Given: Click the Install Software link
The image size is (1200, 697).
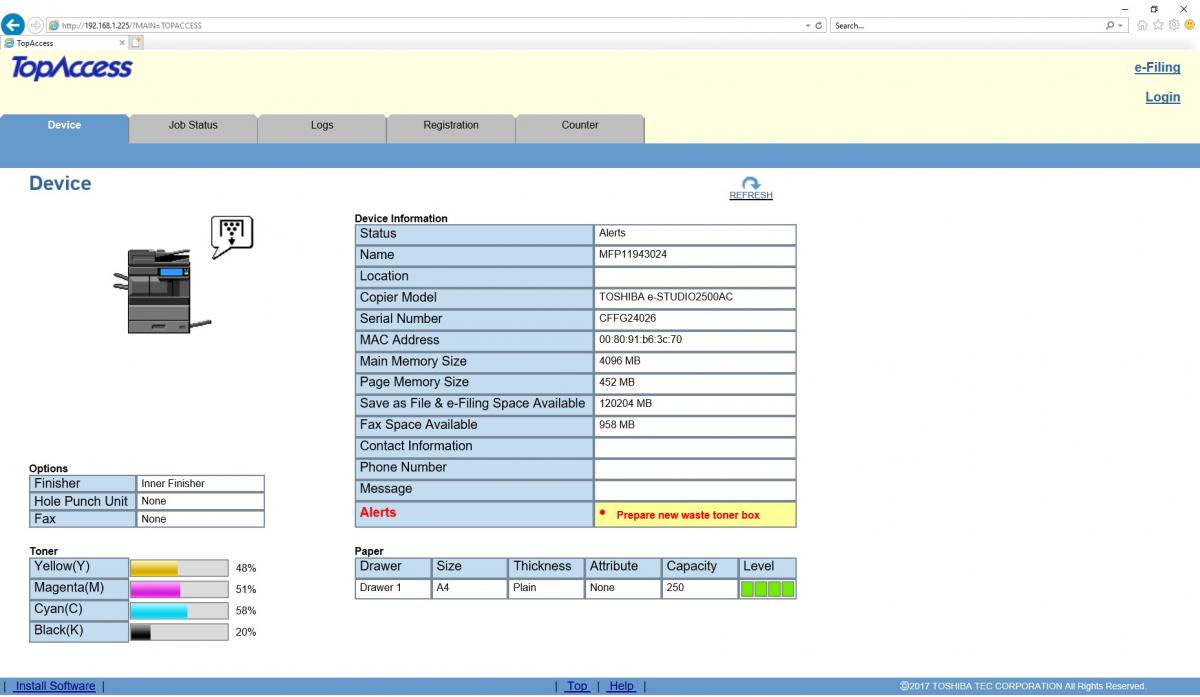Looking at the screenshot, I should pyautogui.click(x=55, y=686).
